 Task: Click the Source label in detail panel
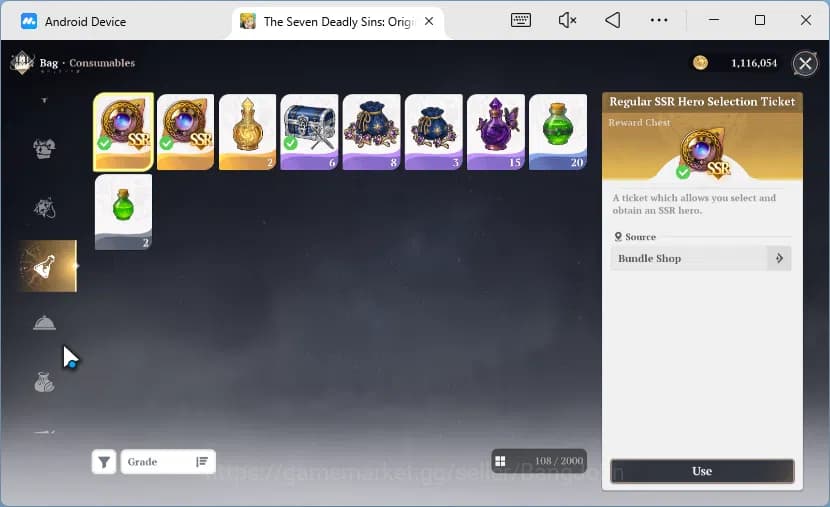[640, 237]
